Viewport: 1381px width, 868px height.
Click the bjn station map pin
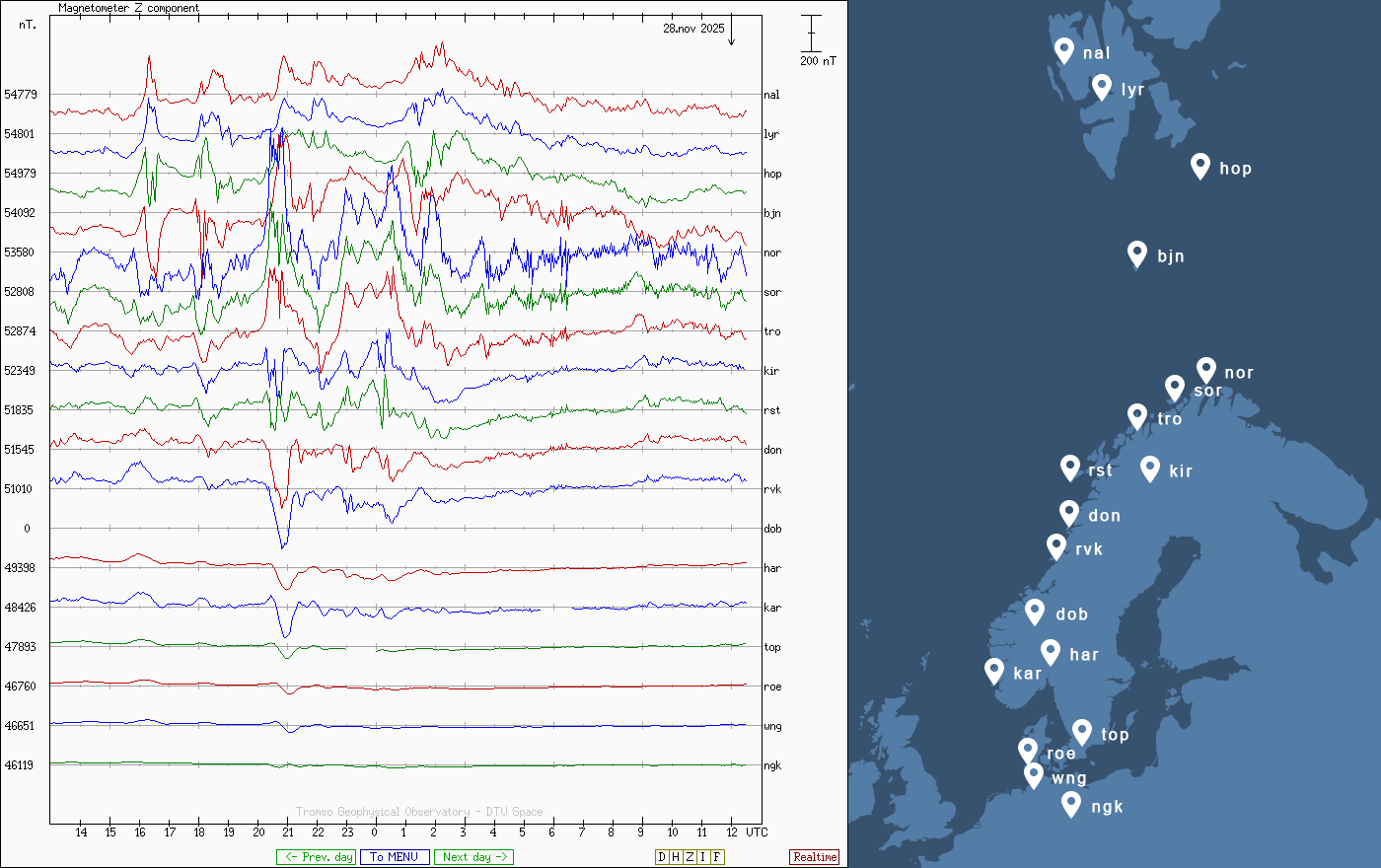tap(1137, 253)
